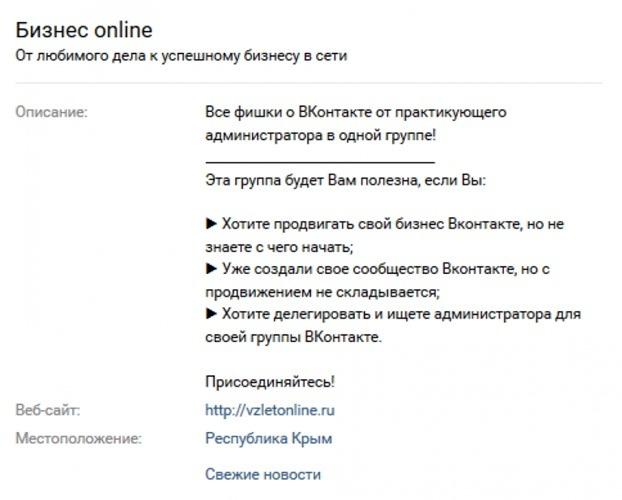The height and width of the screenshot is (500, 622).
Task: Click the divider line below the header
Action: (x=309, y=83)
